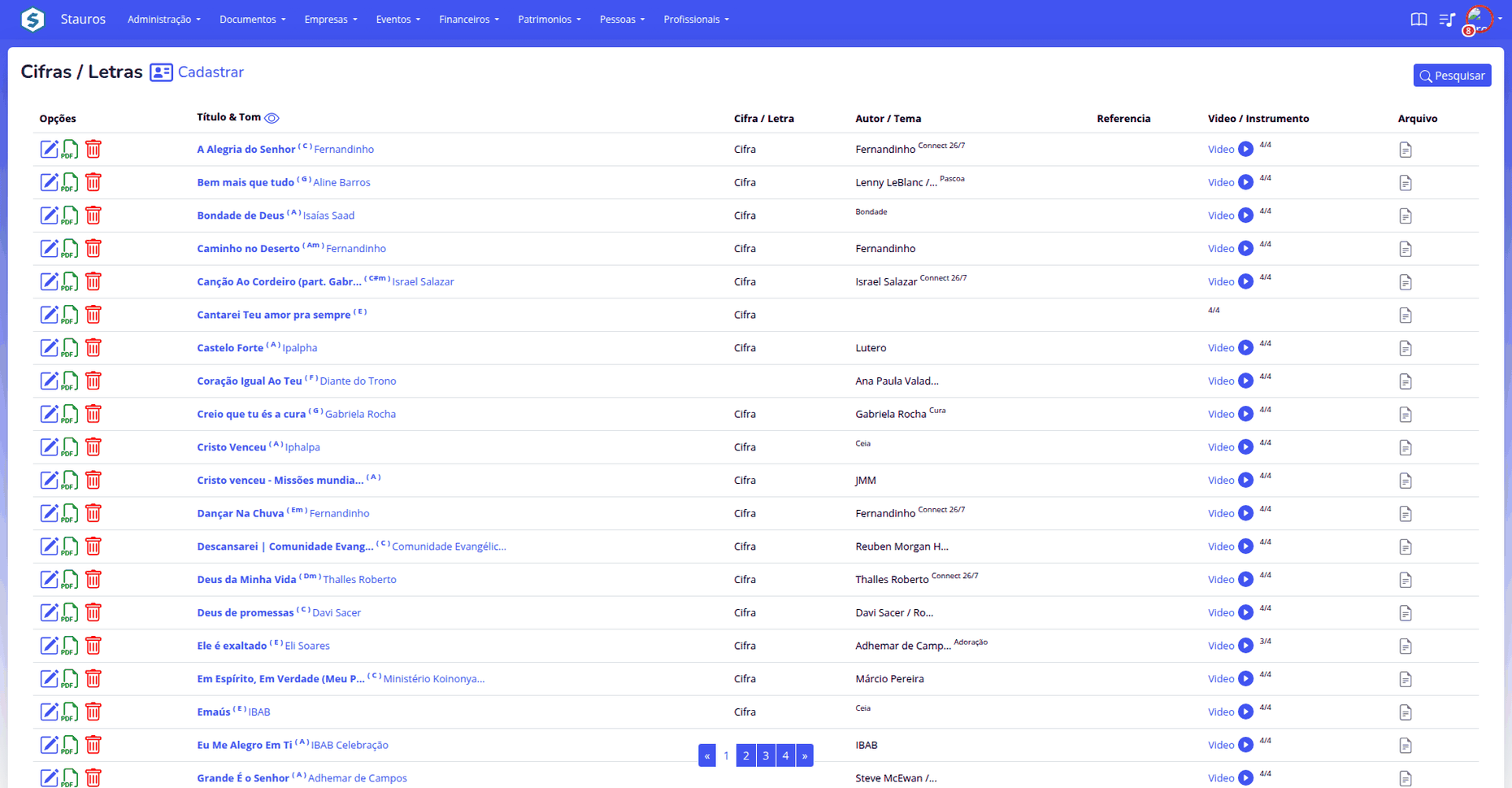Play video for Emaús

coord(1245,712)
